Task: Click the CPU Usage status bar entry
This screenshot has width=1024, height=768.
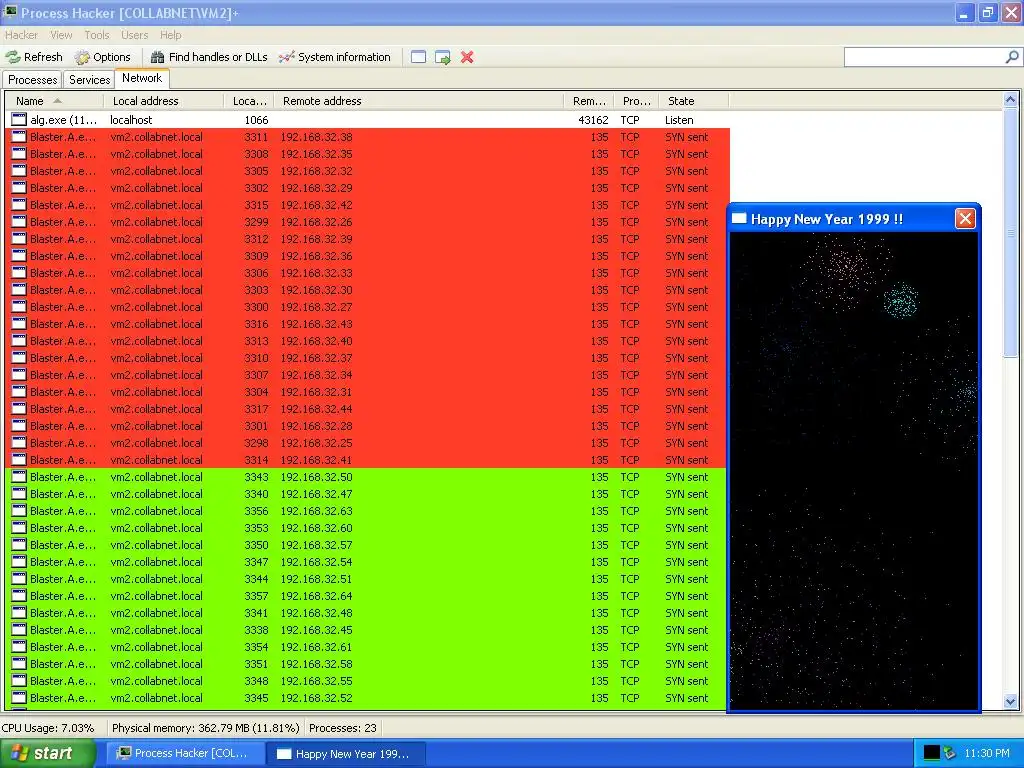Action: [x=48, y=728]
